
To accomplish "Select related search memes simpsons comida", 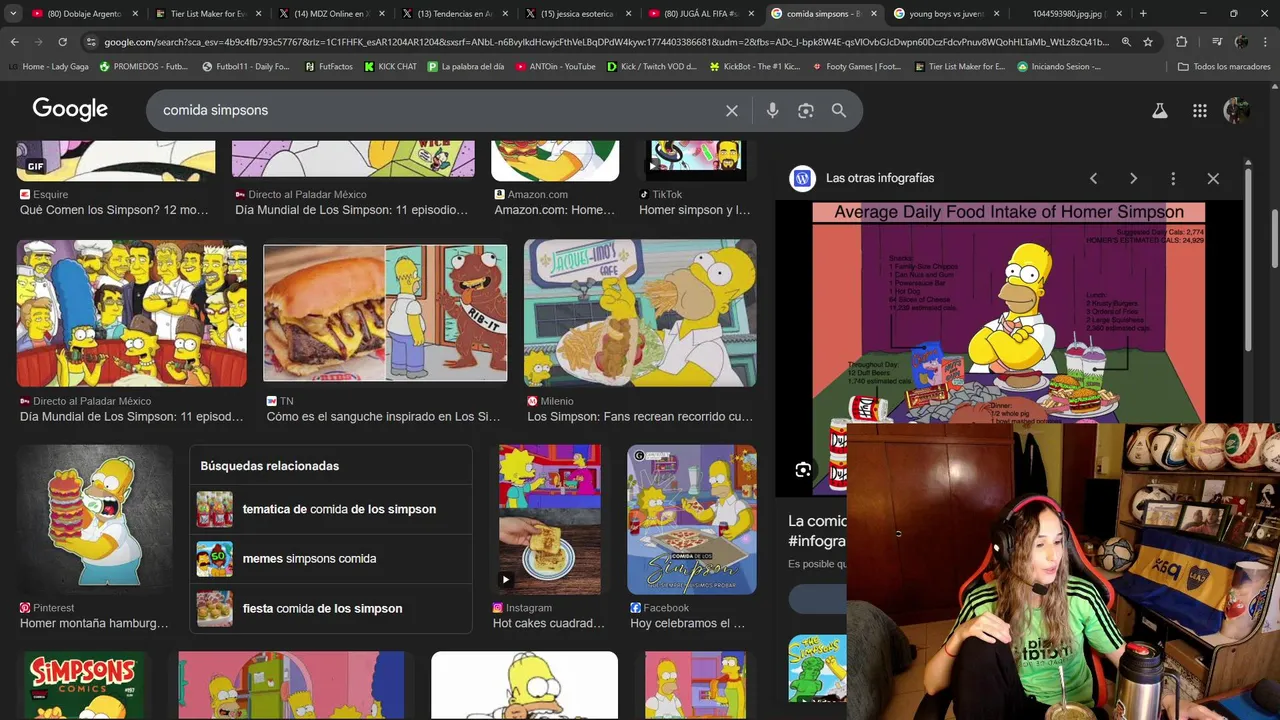I will coord(331,559).
